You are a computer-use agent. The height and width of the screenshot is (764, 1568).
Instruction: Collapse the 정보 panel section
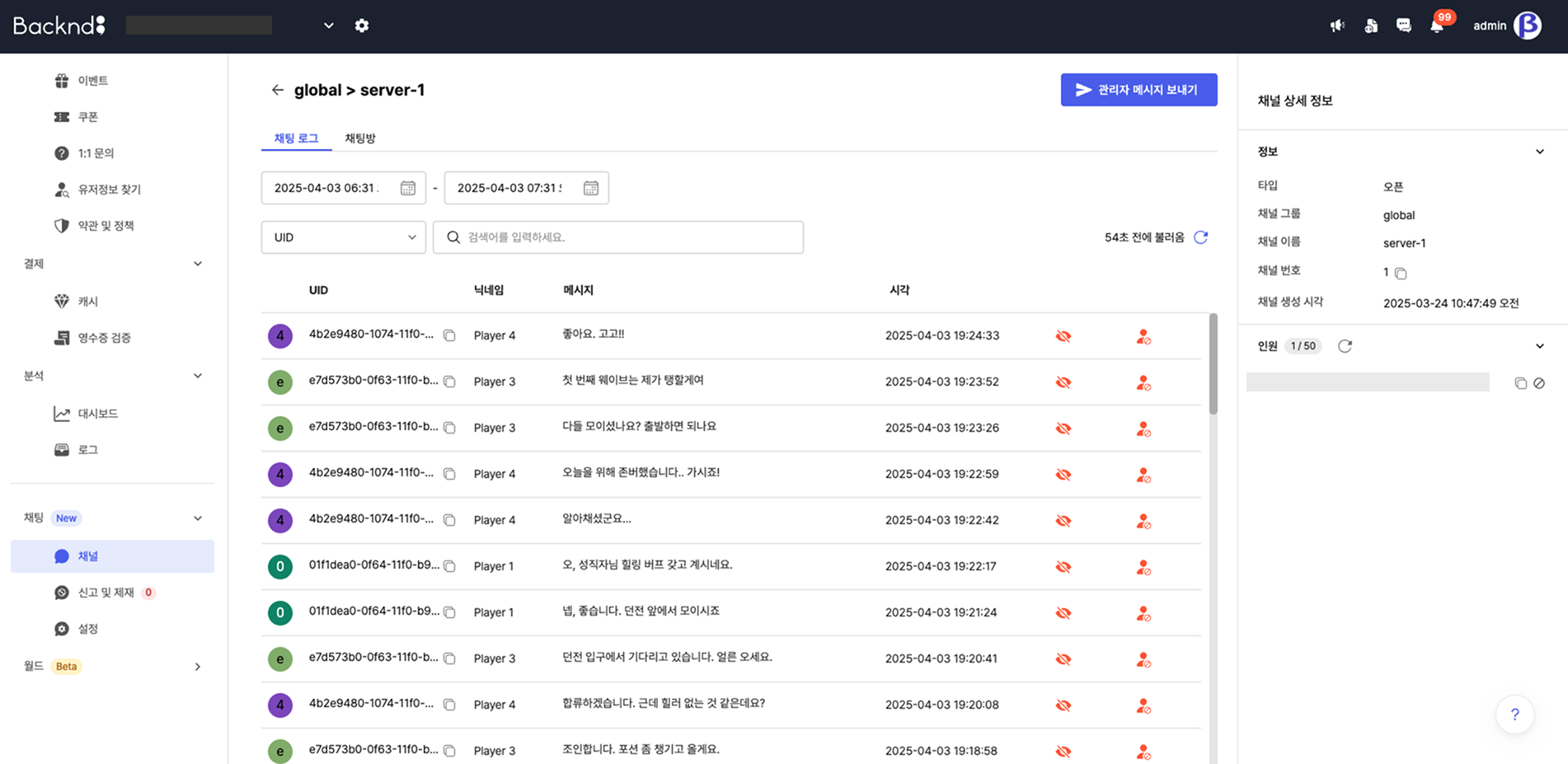click(x=1539, y=152)
